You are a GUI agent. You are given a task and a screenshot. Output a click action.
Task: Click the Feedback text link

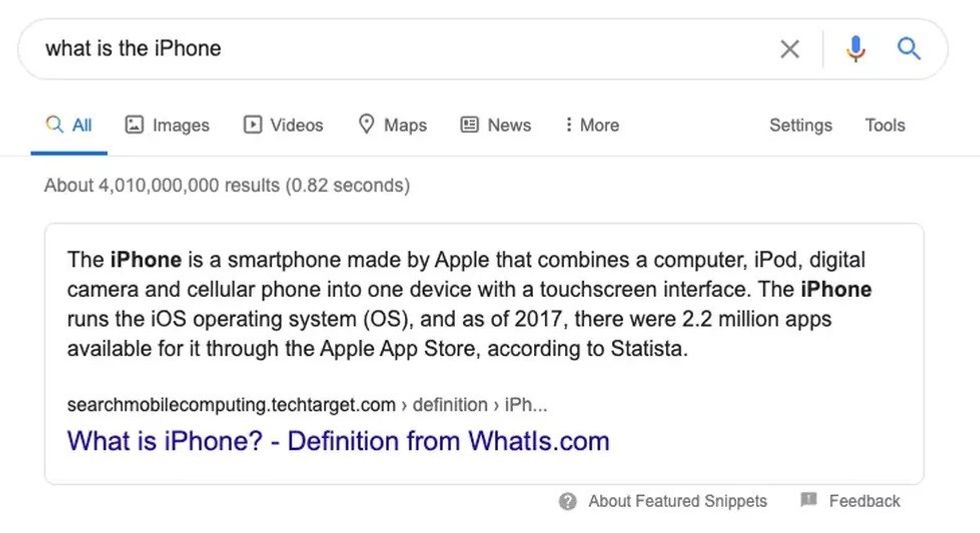point(864,502)
